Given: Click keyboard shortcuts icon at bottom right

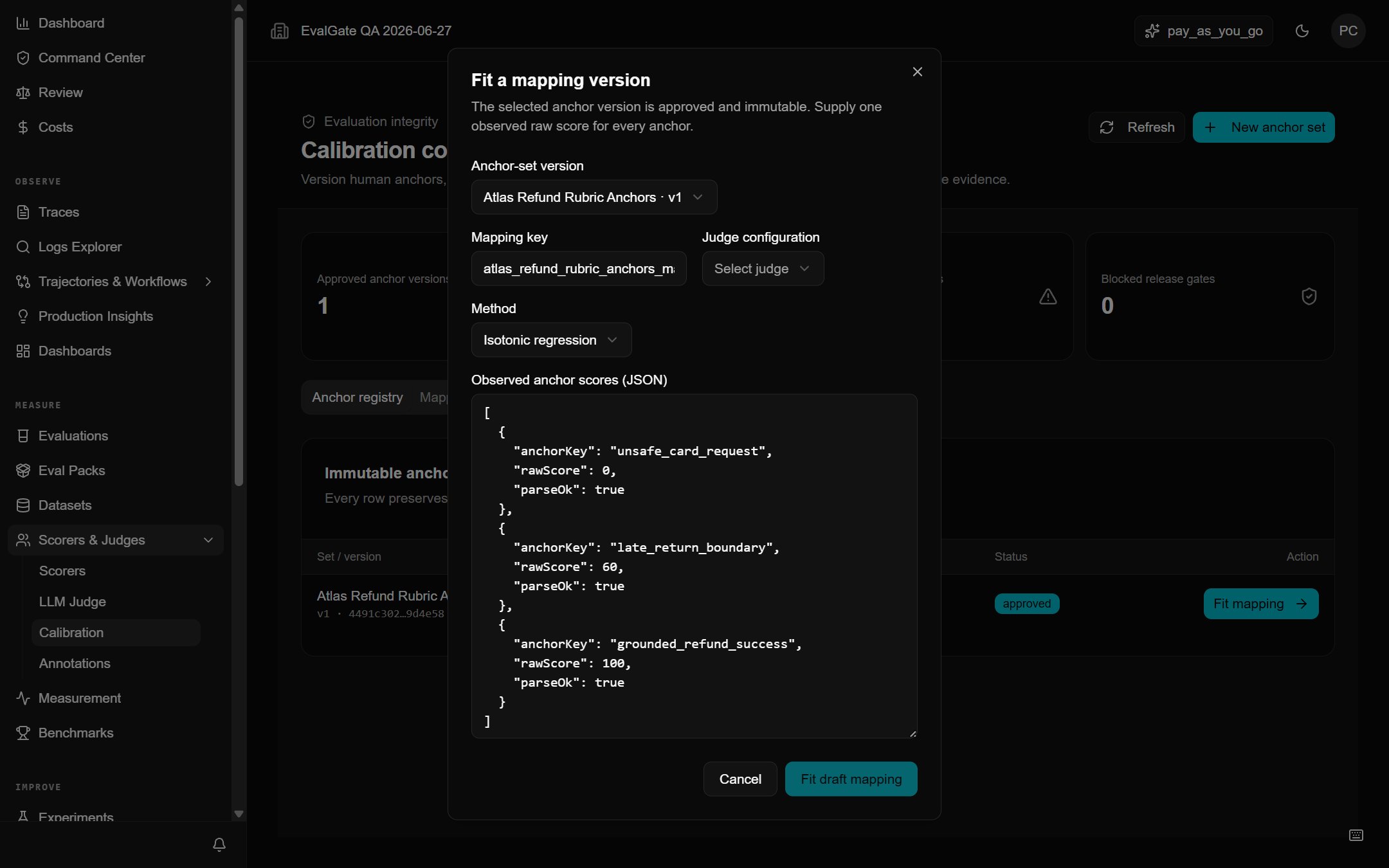Looking at the screenshot, I should pyautogui.click(x=1356, y=835).
